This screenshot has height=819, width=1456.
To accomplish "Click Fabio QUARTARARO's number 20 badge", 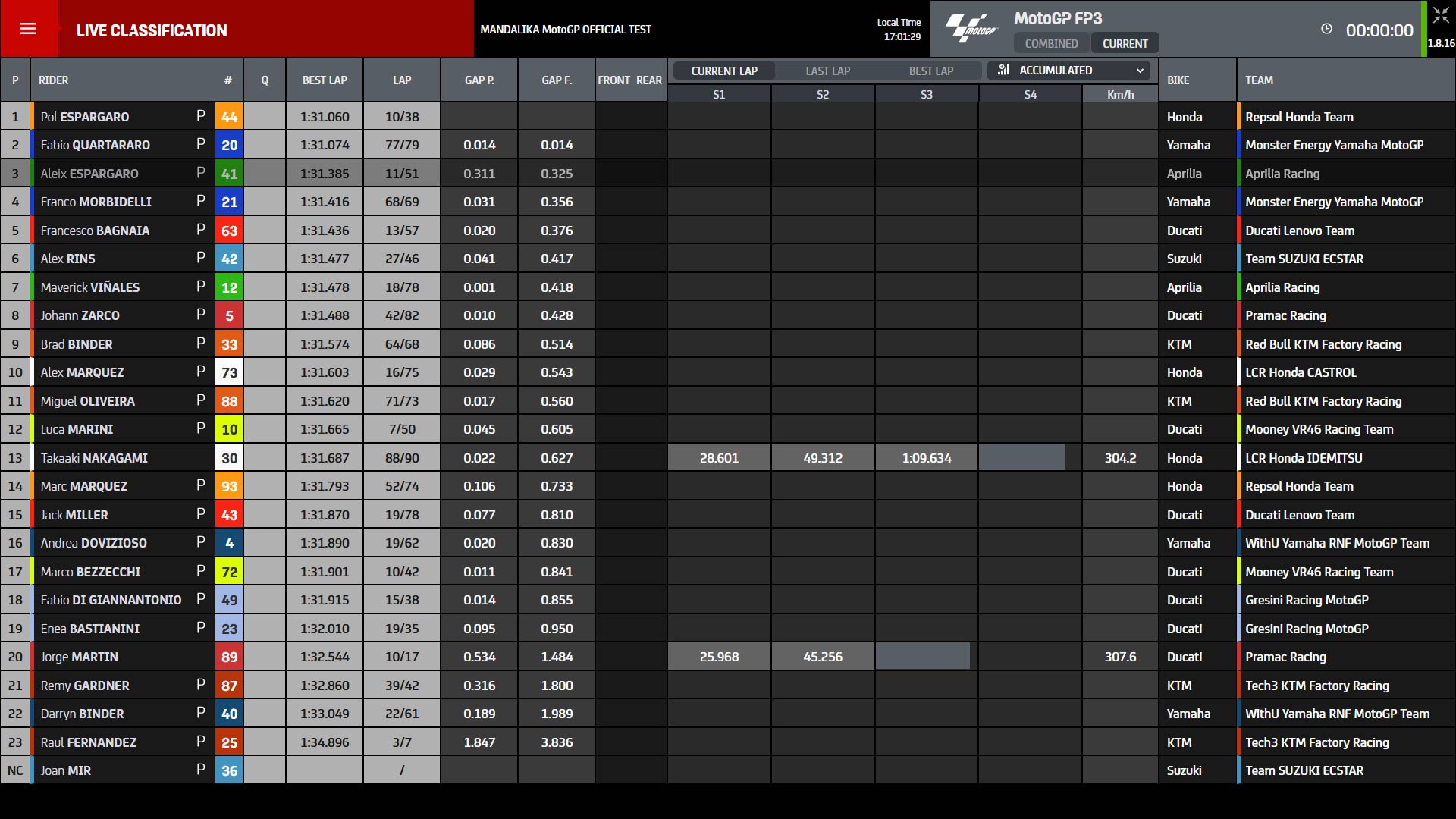I will coord(229,145).
